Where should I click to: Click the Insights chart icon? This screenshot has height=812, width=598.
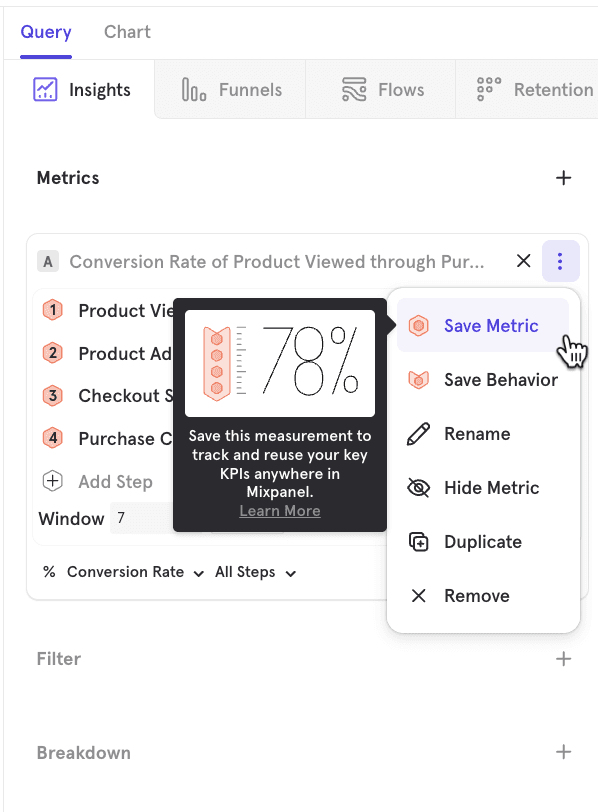[45, 90]
